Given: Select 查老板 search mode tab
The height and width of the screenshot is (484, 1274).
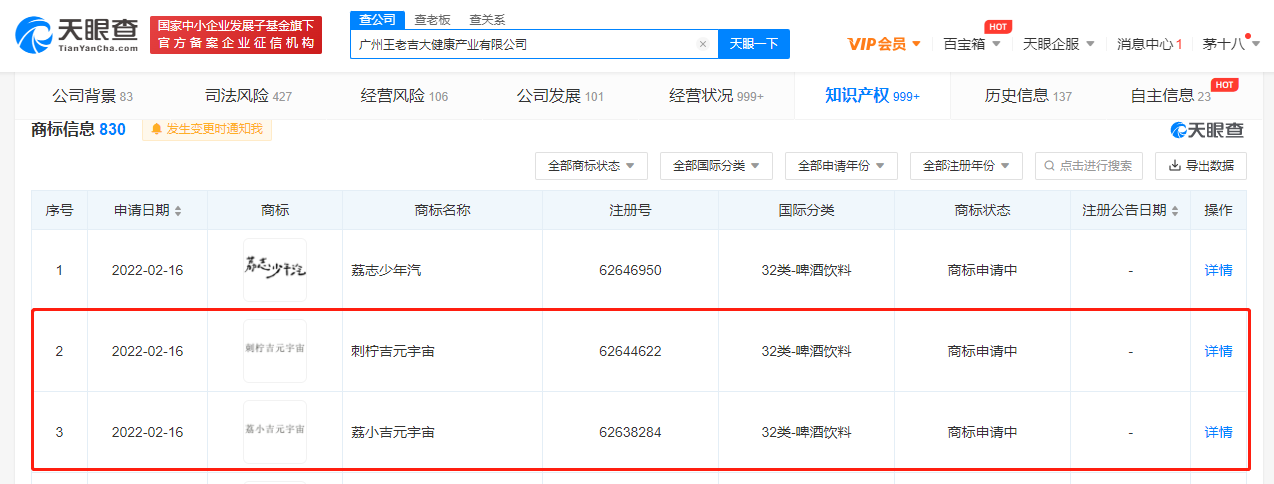Looking at the screenshot, I should (x=432, y=20).
